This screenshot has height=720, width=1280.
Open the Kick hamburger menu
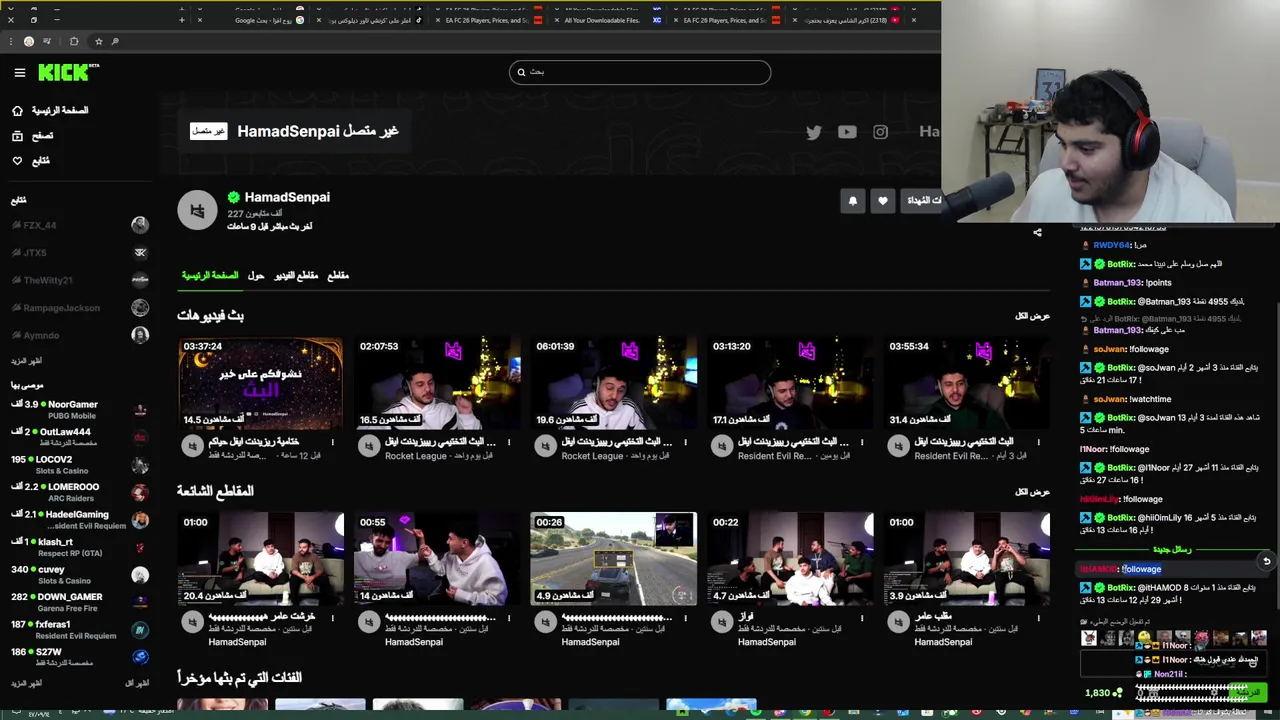(19, 72)
